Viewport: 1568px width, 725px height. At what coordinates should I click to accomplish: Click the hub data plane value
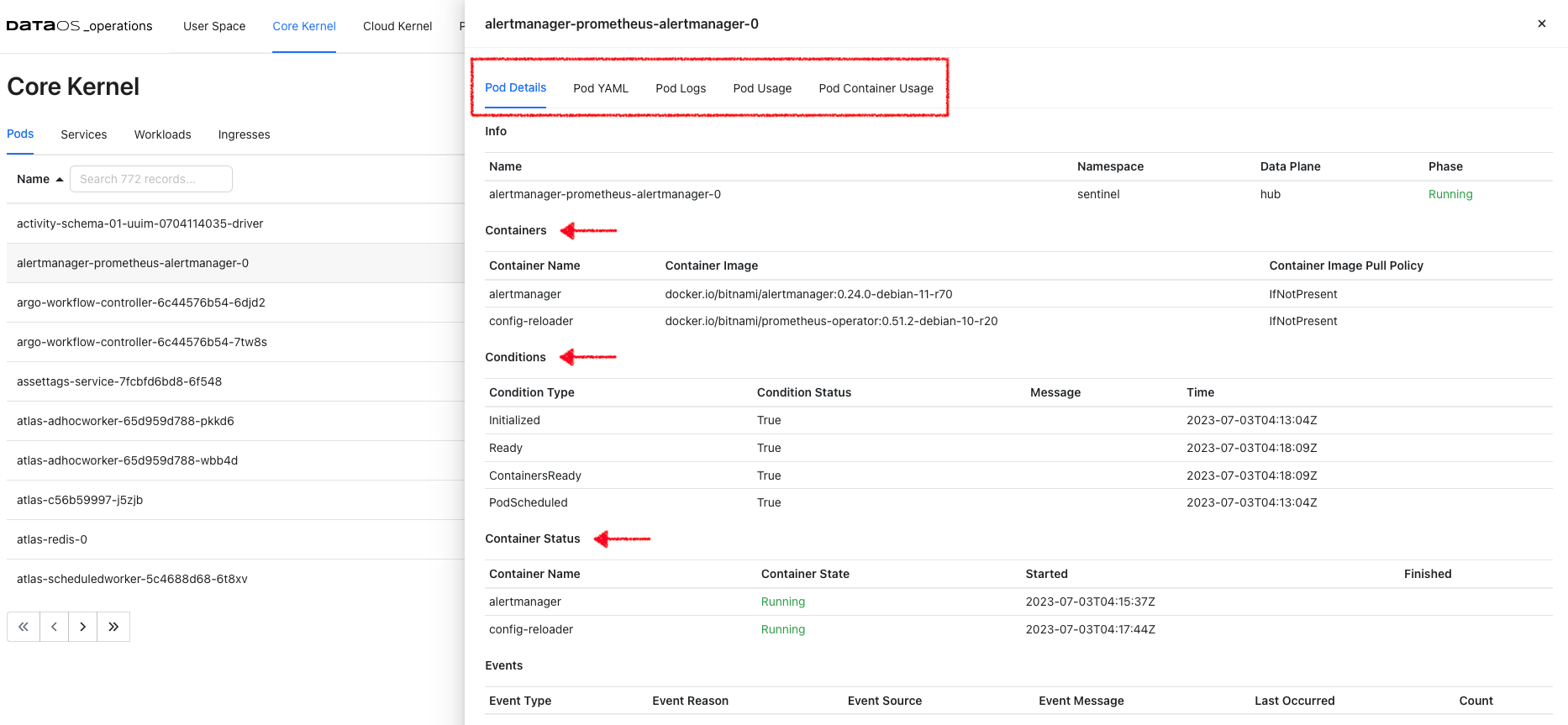1271,194
